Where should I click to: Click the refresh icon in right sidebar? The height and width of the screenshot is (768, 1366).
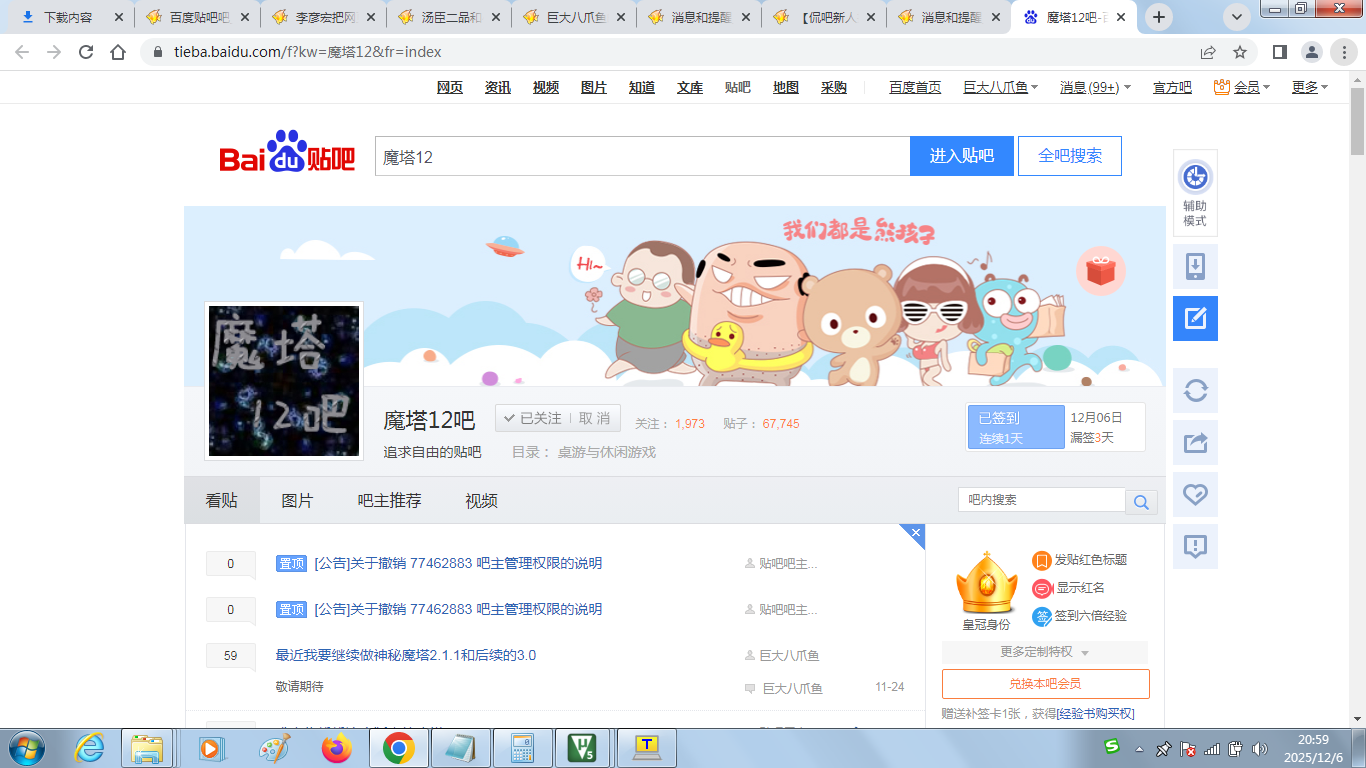1195,390
